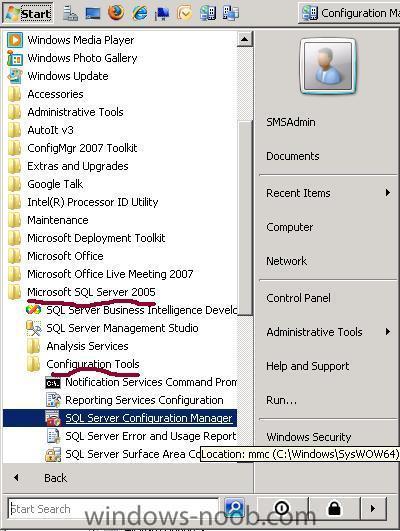Click the Show Desktop quick launch icon

pyautogui.click(x=93, y=13)
